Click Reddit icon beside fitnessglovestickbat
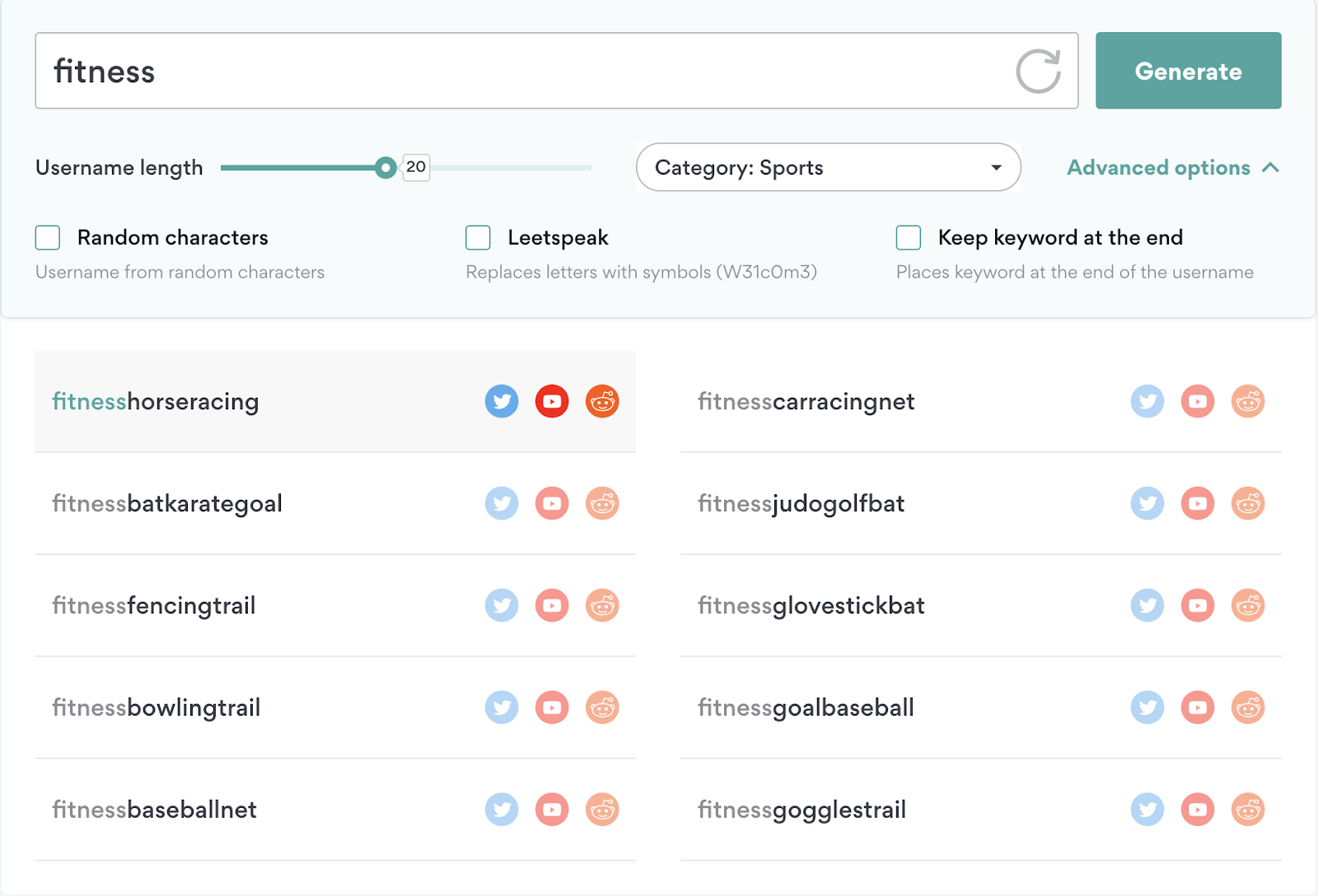The image size is (1318, 896). [1248, 606]
